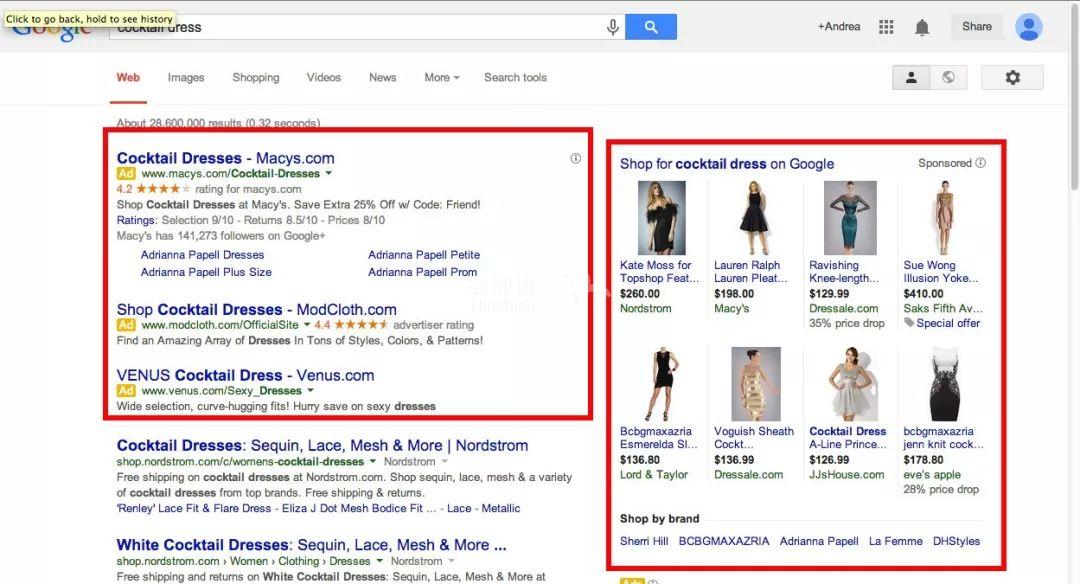This screenshot has width=1080, height=584.
Task: Click the Adrianna Papell brand link
Action: (x=819, y=541)
